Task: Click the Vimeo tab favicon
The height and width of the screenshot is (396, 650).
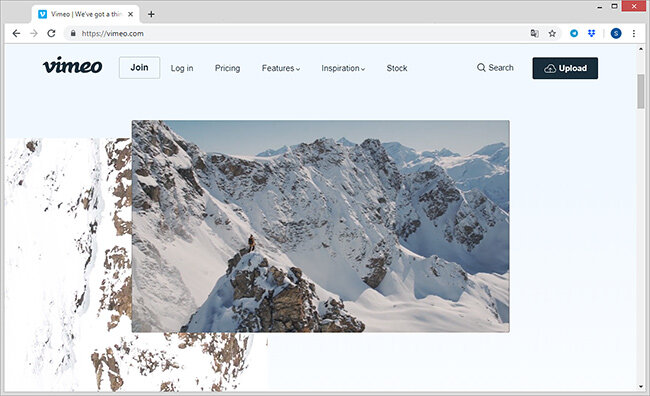Action: 42,14
